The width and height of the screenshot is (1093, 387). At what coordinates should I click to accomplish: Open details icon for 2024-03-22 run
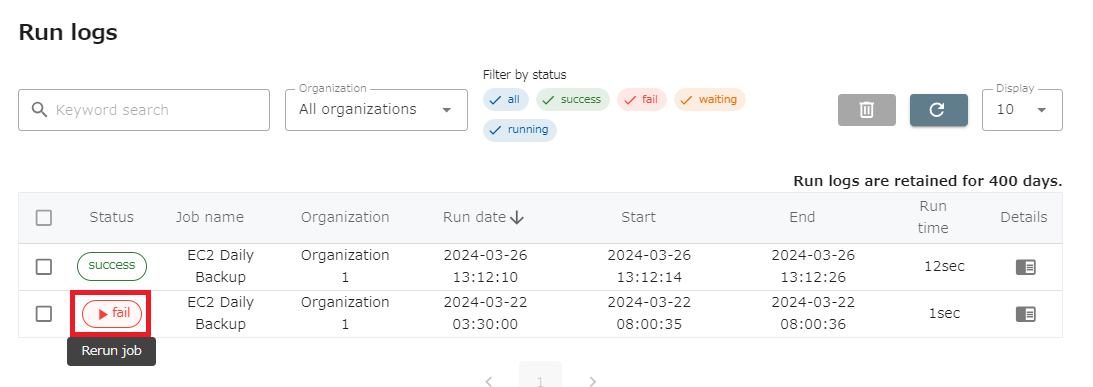[x=1025, y=314]
